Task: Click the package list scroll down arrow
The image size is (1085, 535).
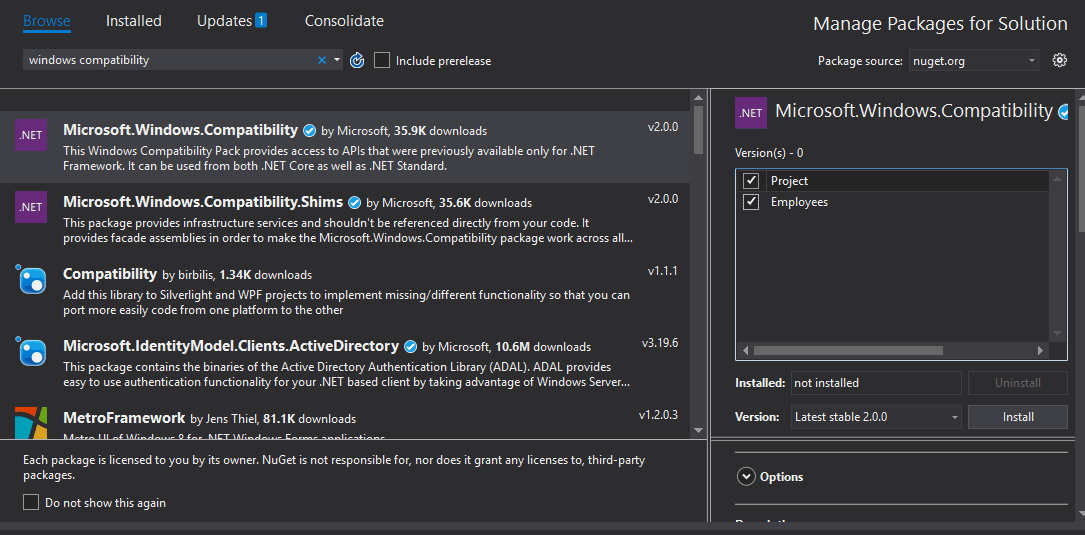Action: coord(698,430)
